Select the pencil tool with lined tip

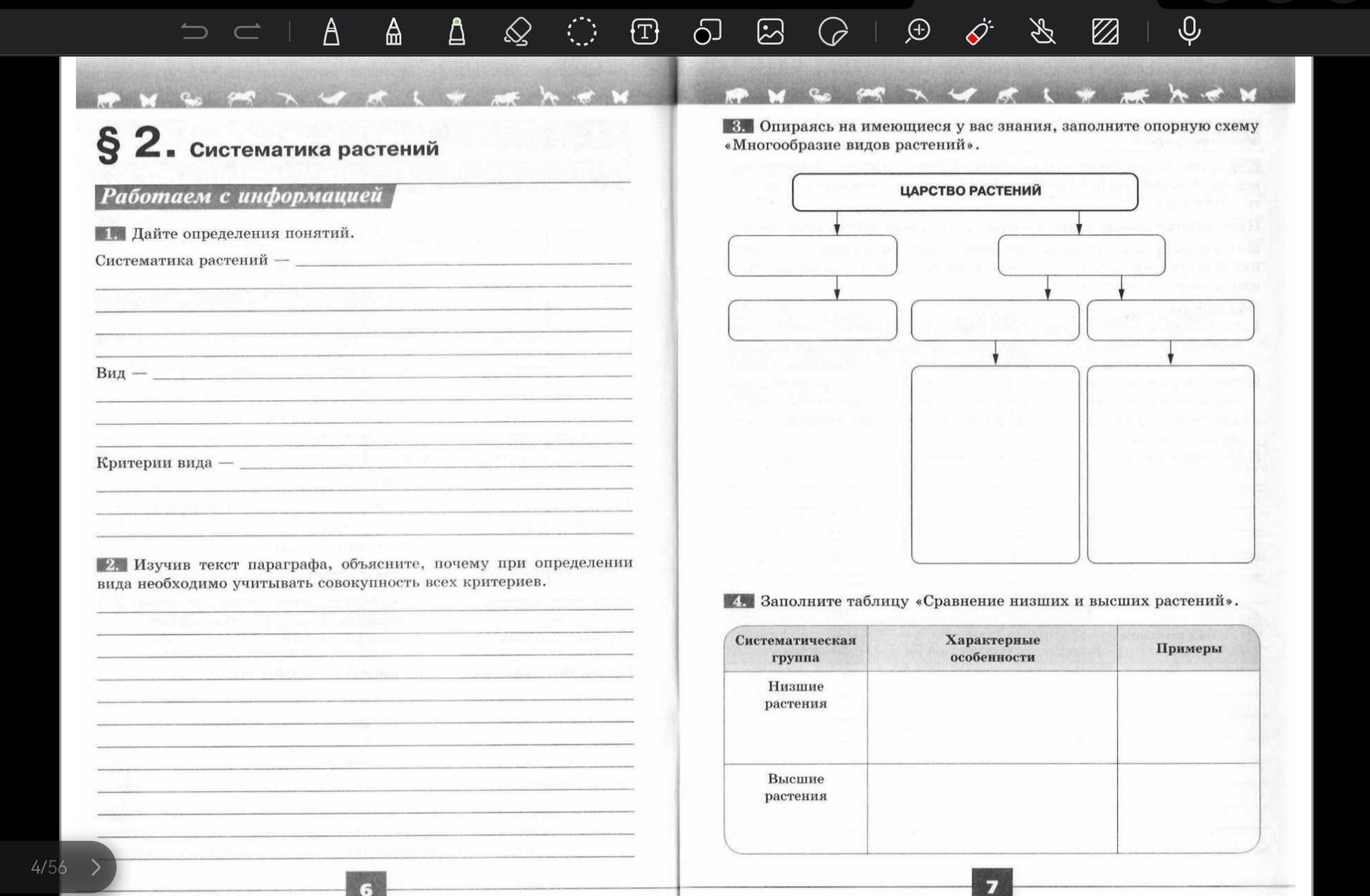click(393, 31)
